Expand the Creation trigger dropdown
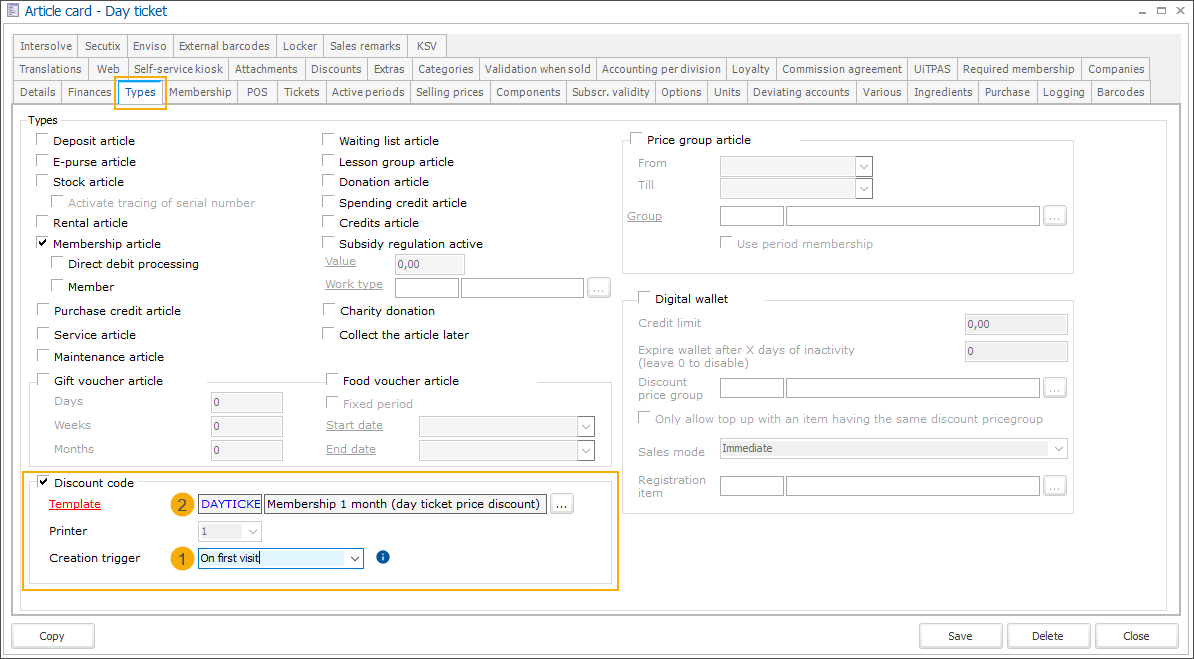This screenshot has height=659, width=1194. pos(355,558)
